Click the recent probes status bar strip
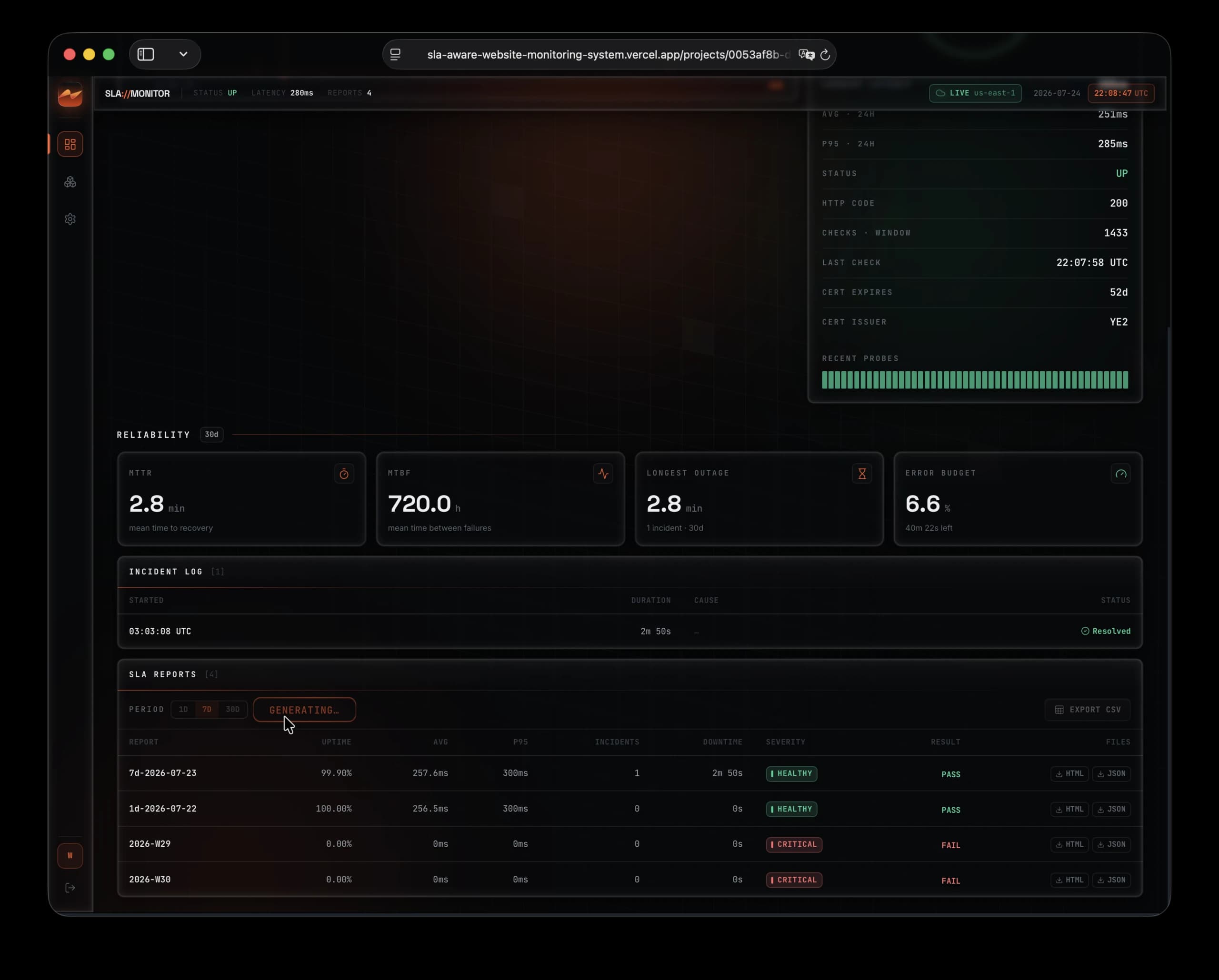Image resolution: width=1219 pixels, height=980 pixels. coord(974,380)
